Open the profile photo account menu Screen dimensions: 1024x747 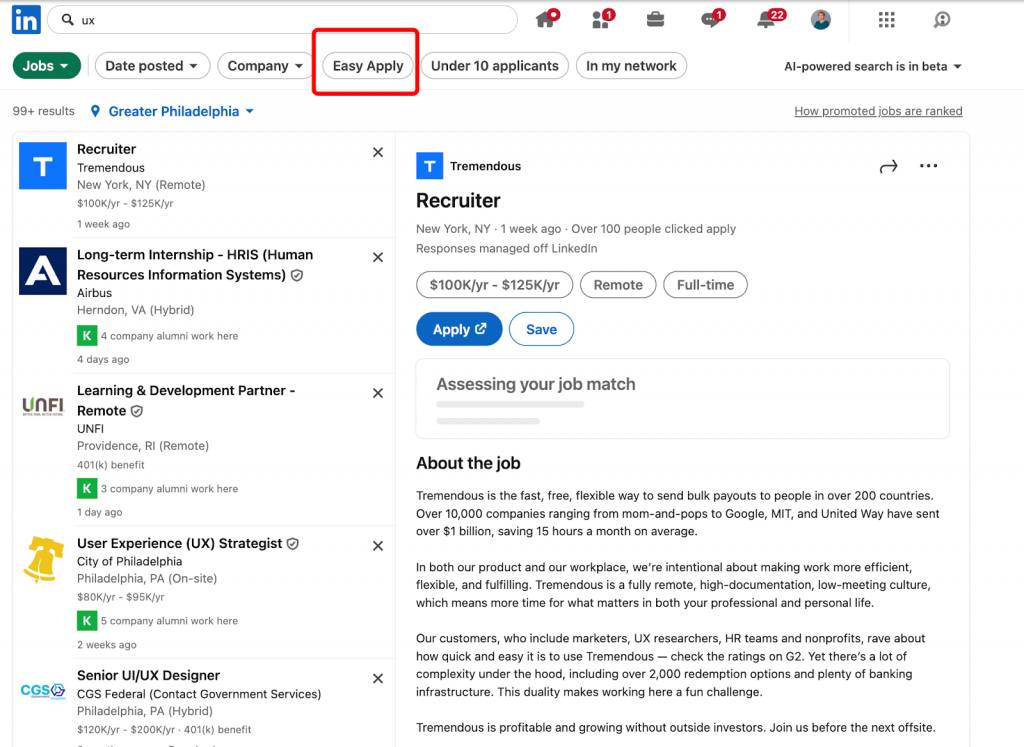[820, 19]
